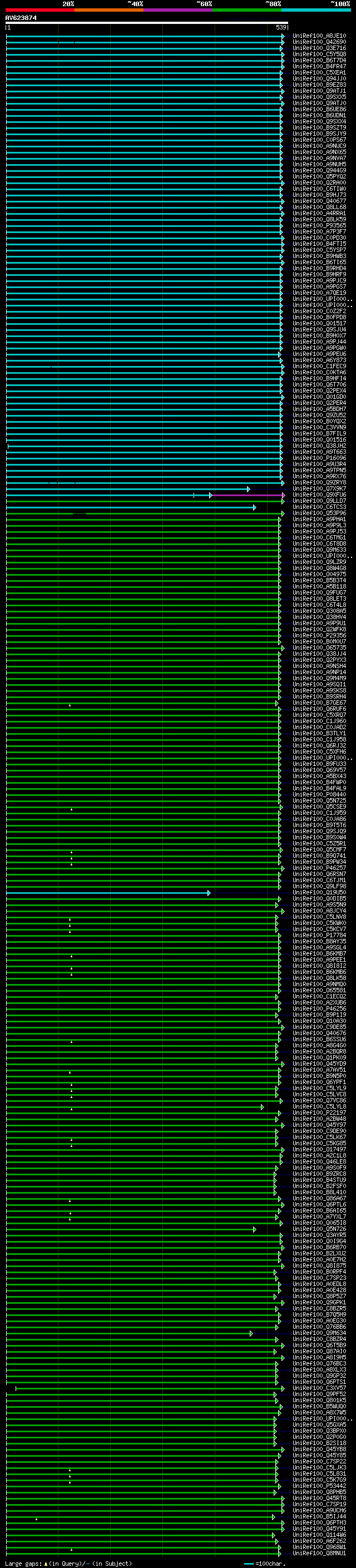Select hit label UniRef100_C5XEA1
The image size is (356, 1568).
(x=319, y=72)
